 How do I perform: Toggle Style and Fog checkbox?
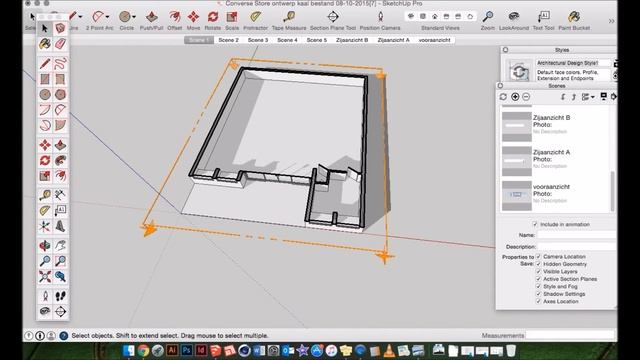538,287
